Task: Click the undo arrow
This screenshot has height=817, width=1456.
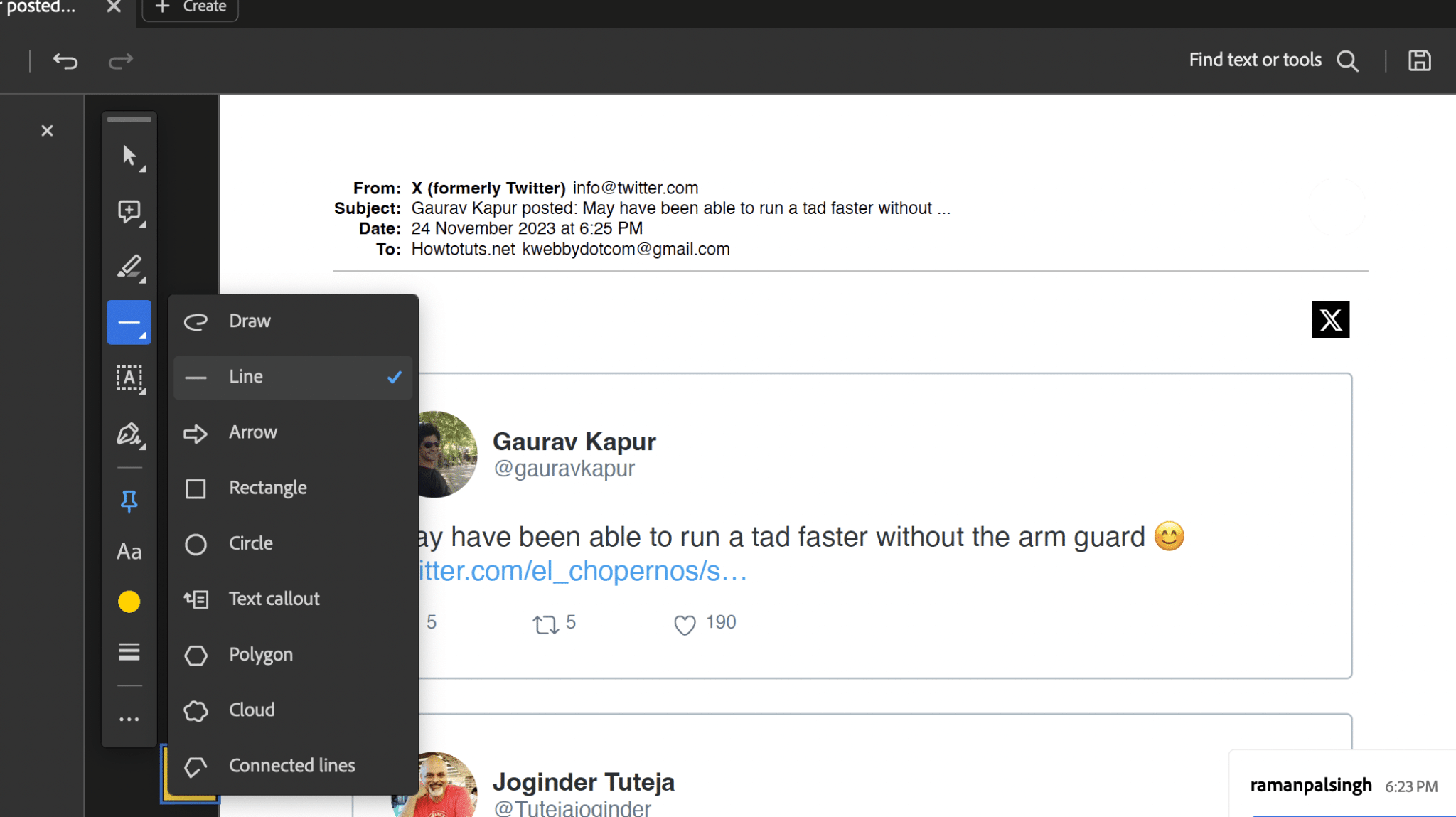Action: 65,61
